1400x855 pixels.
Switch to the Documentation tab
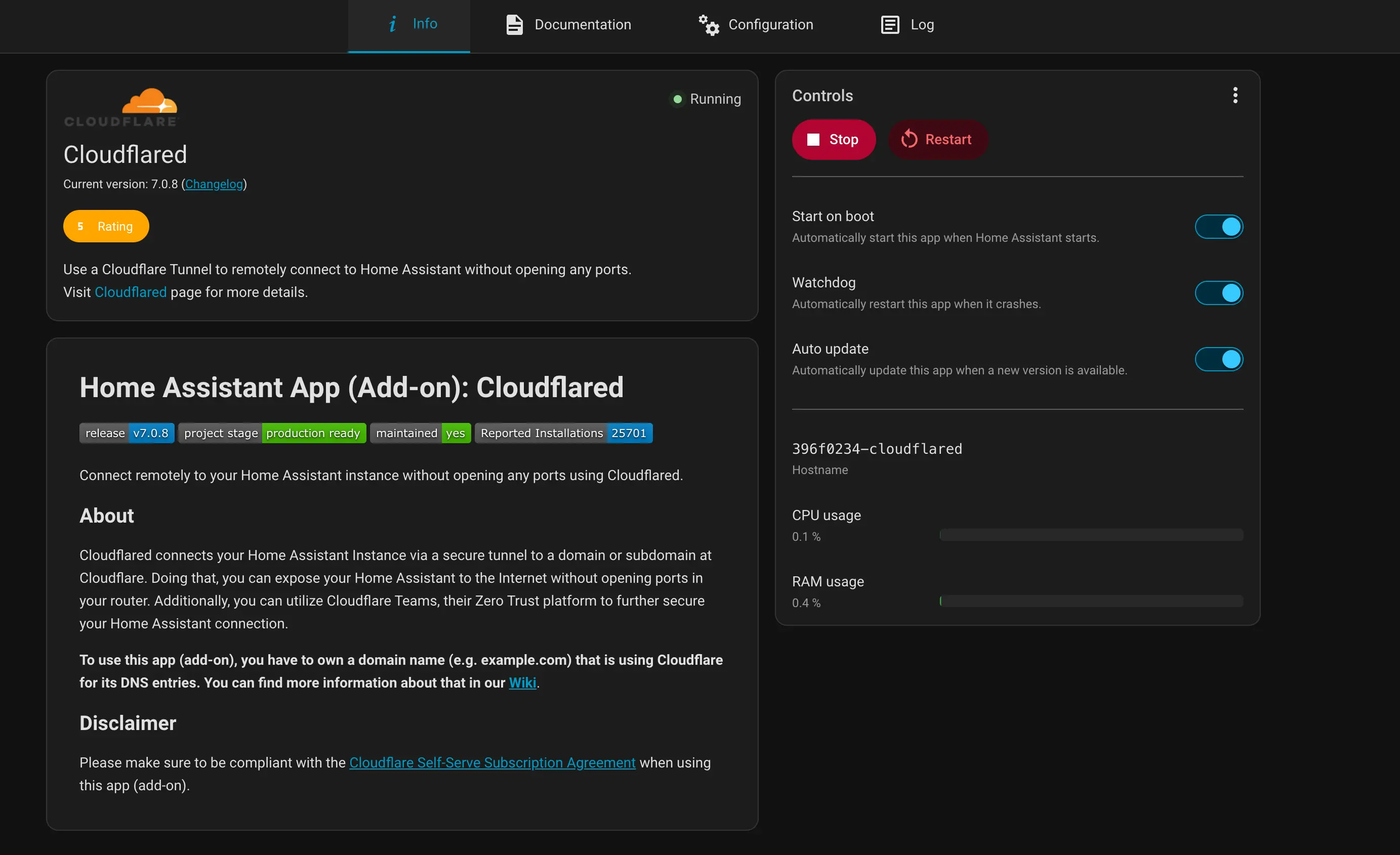pos(568,25)
